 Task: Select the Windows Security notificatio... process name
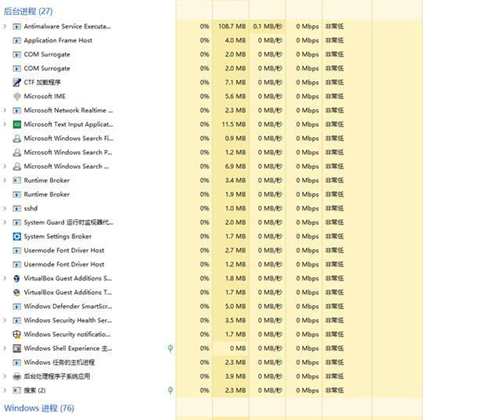(x=67, y=334)
